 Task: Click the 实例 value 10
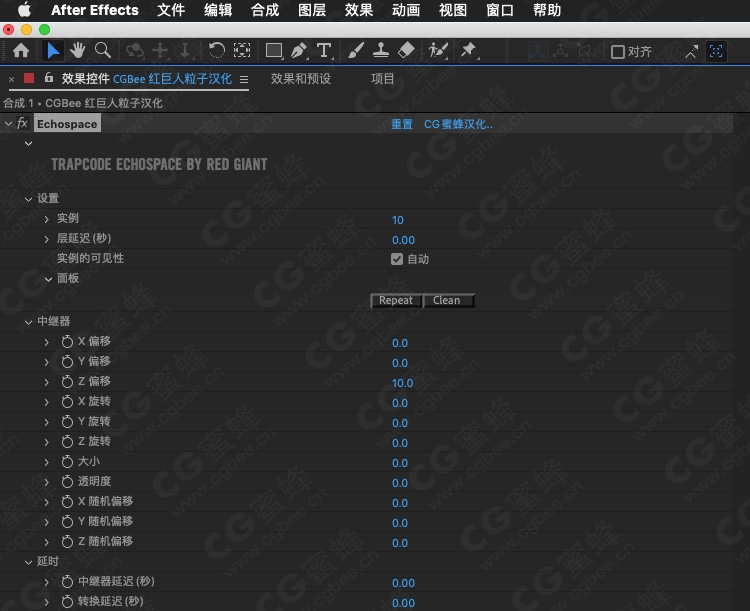pos(397,220)
